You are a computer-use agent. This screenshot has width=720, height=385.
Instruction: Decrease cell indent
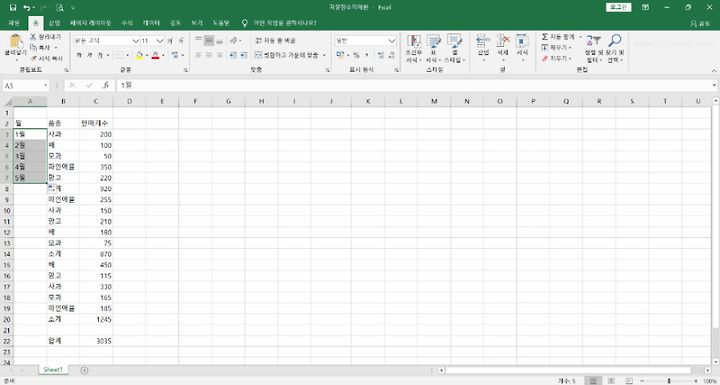233,55
